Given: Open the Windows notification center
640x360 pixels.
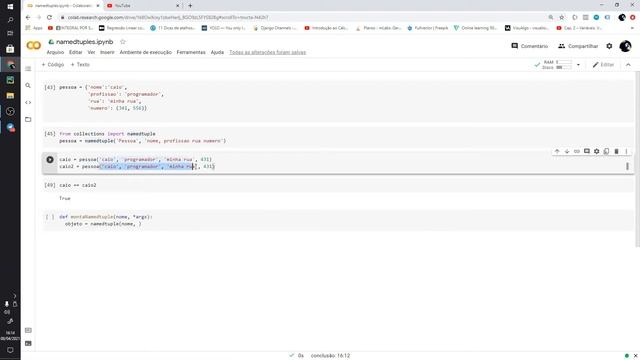Looking at the screenshot, I should tap(10, 350).
